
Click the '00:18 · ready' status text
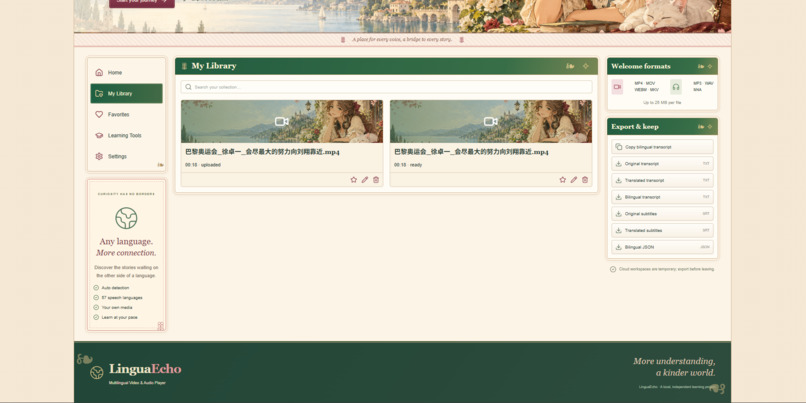408,165
